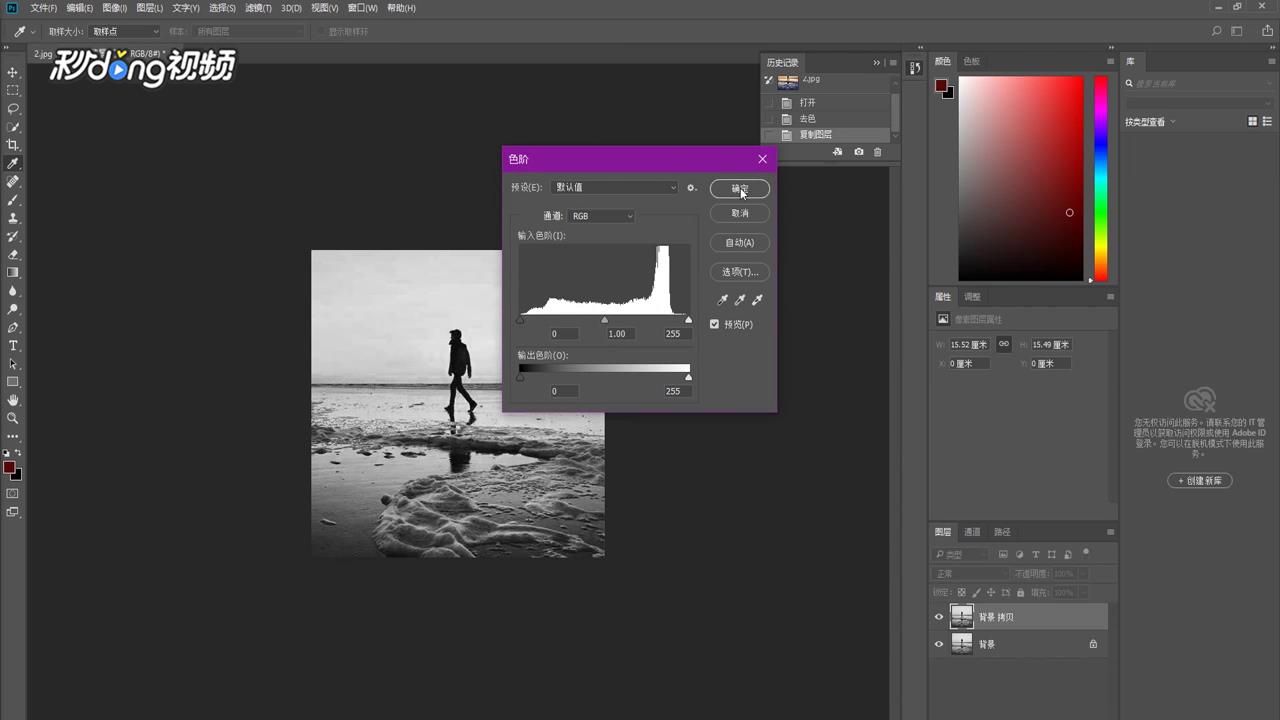Click the vertical hue slider strip

click(x=1100, y=178)
